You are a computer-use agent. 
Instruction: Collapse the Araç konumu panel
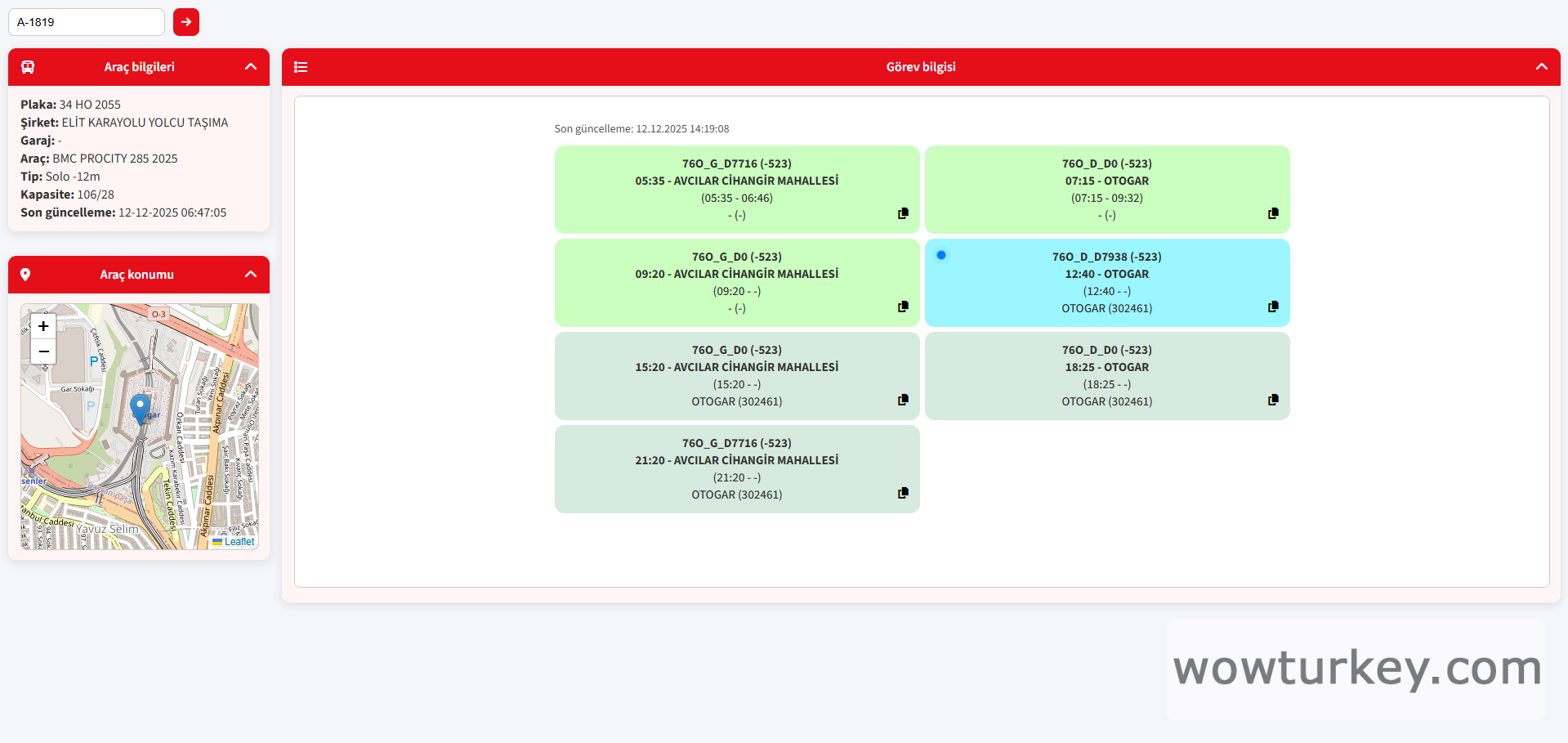251,275
